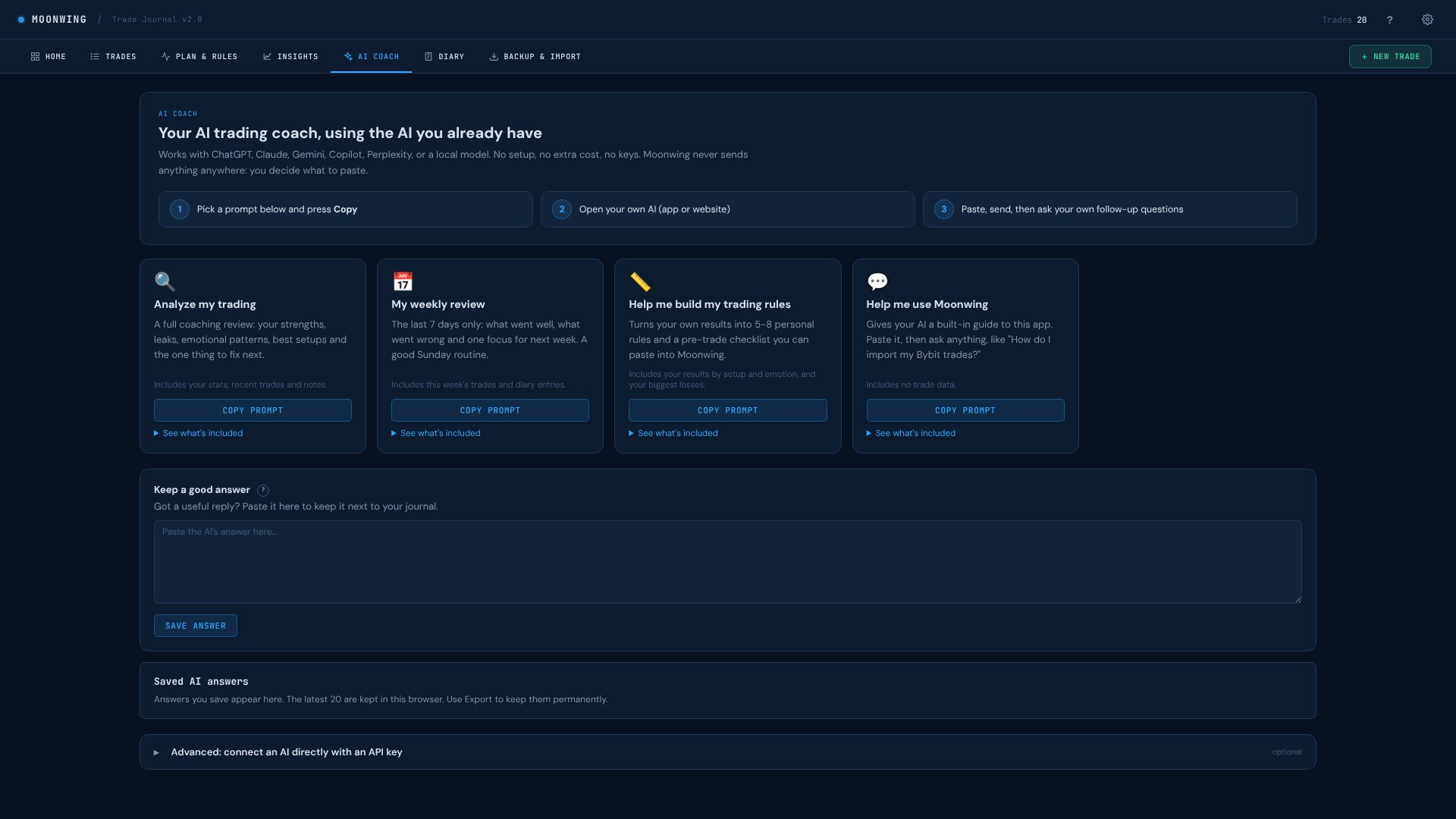Open the Trades tab

click(113, 57)
